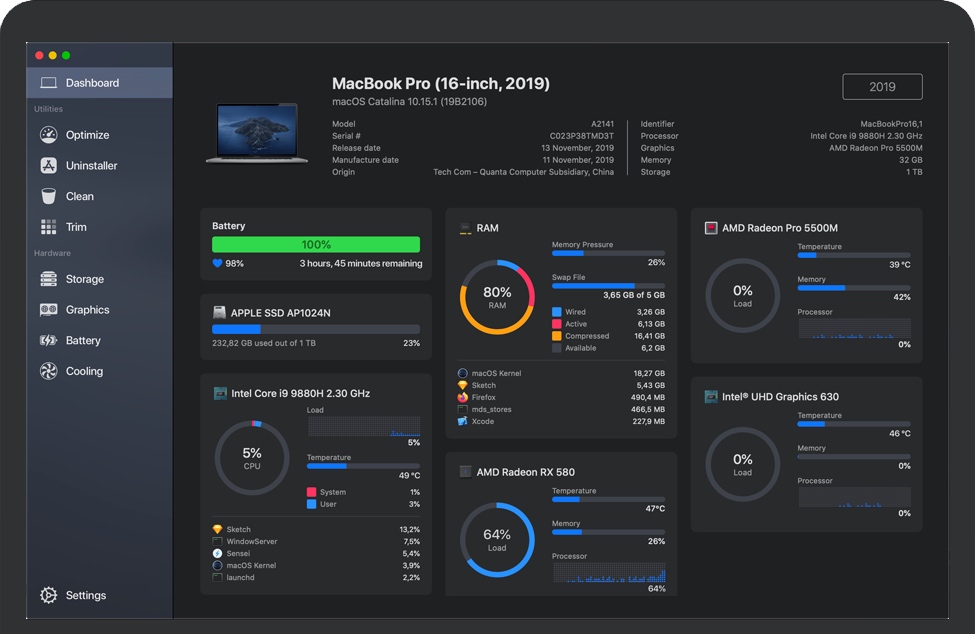This screenshot has height=634, width=975.
Task: Click the yellow minimize window button
Action: click(x=53, y=55)
